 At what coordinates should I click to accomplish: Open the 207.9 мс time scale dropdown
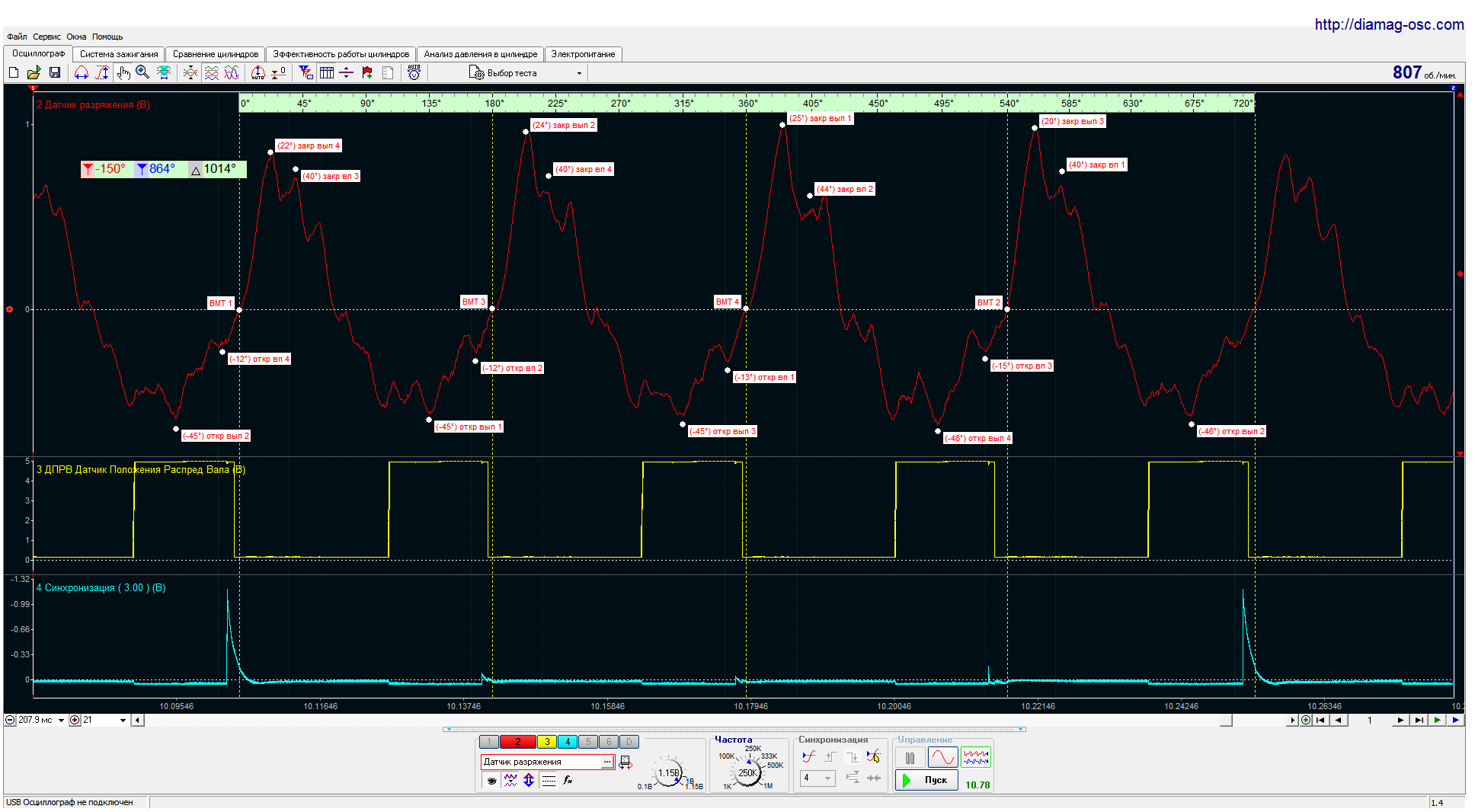click(x=62, y=720)
